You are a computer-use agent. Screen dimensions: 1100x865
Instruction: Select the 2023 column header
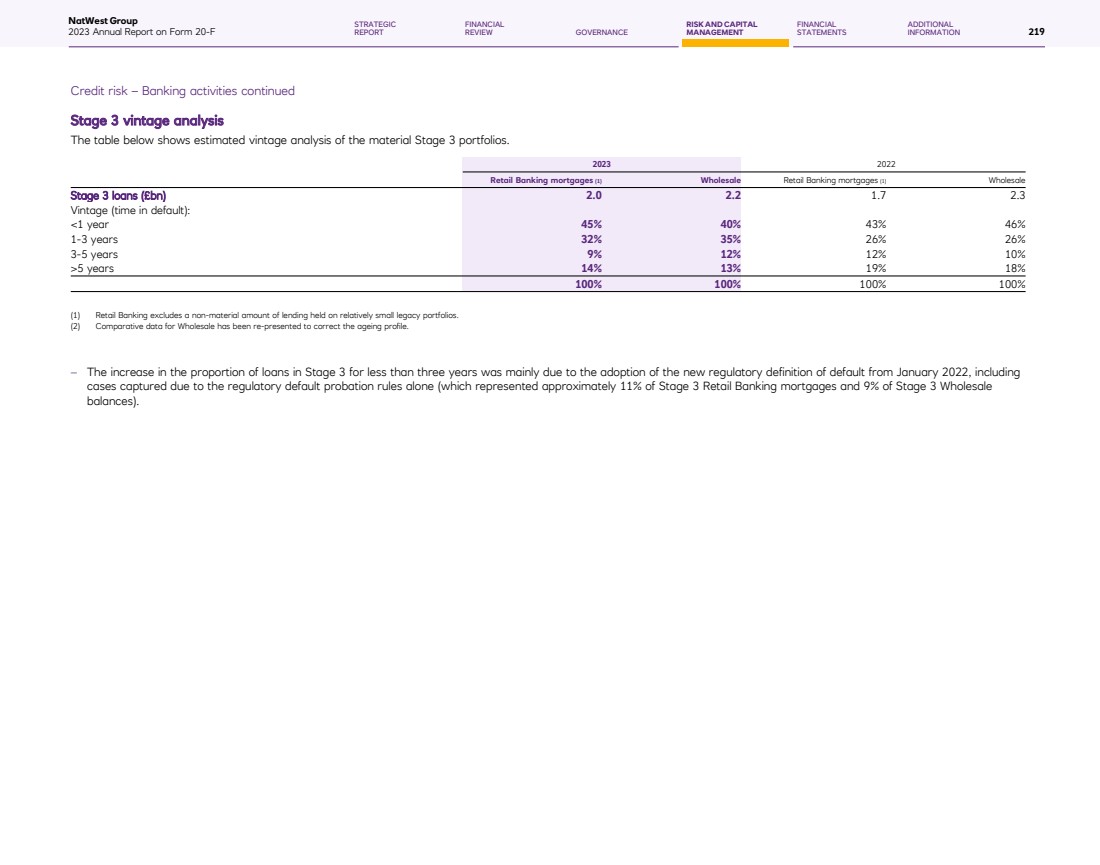600,163
